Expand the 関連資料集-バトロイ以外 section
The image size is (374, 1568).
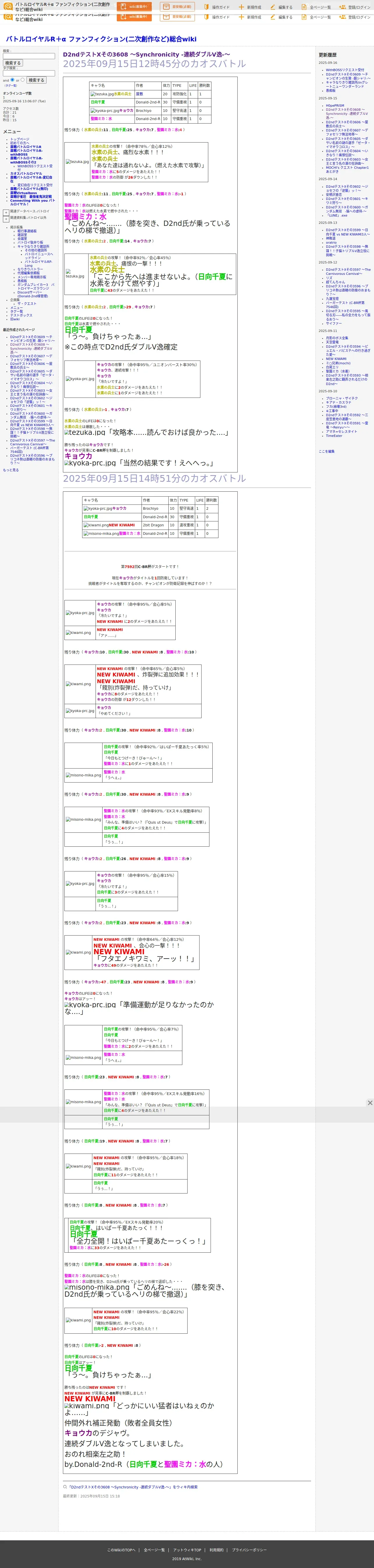(x=6, y=219)
